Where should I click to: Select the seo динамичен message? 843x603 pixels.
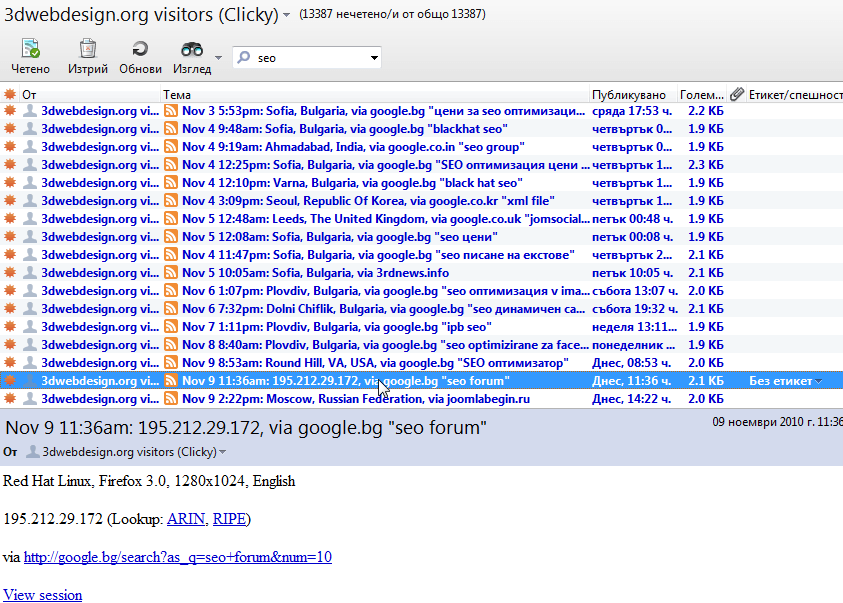click(422, 308)
